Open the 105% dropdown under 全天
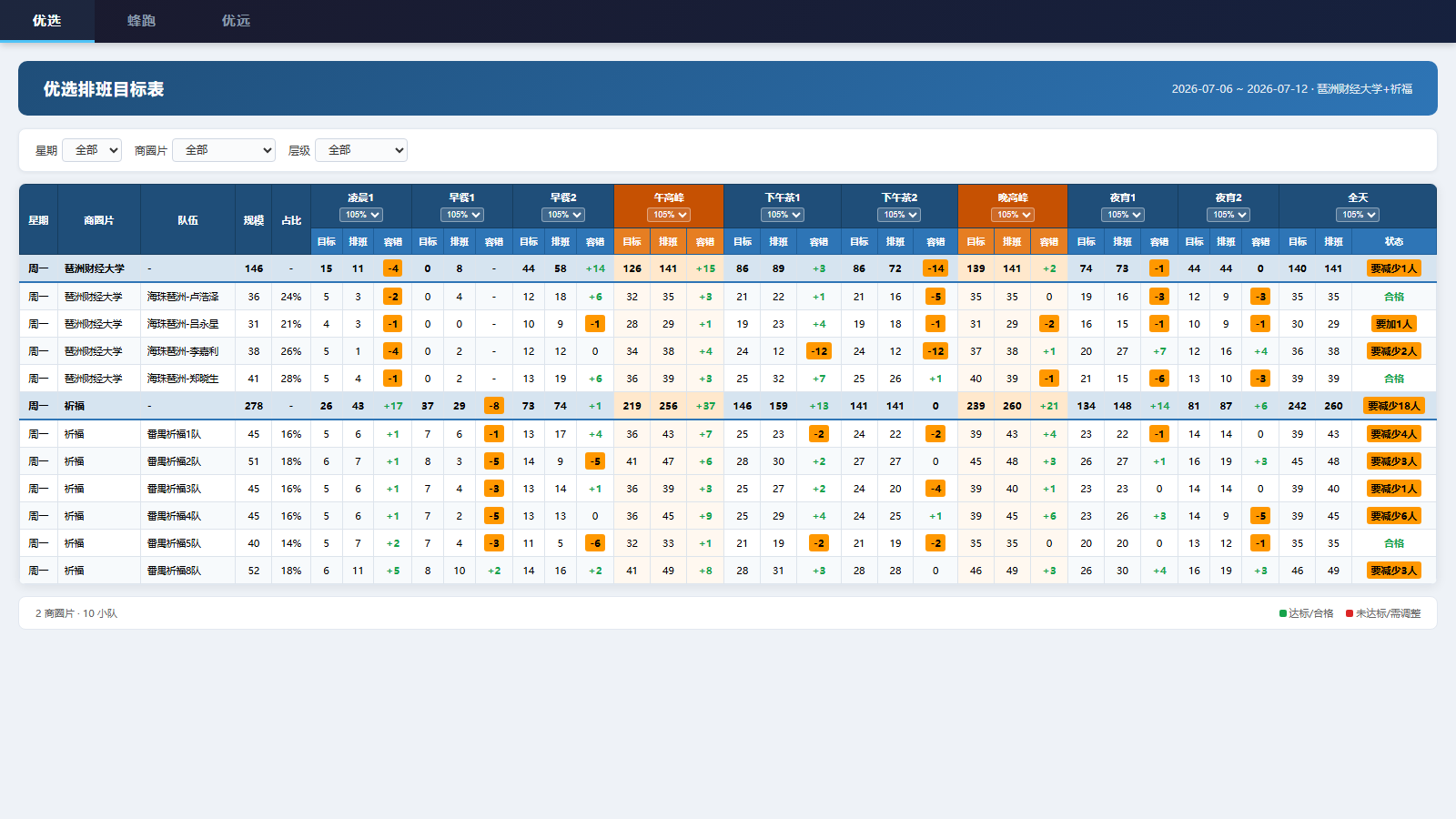1456x819 pixels. point(1358,215)
